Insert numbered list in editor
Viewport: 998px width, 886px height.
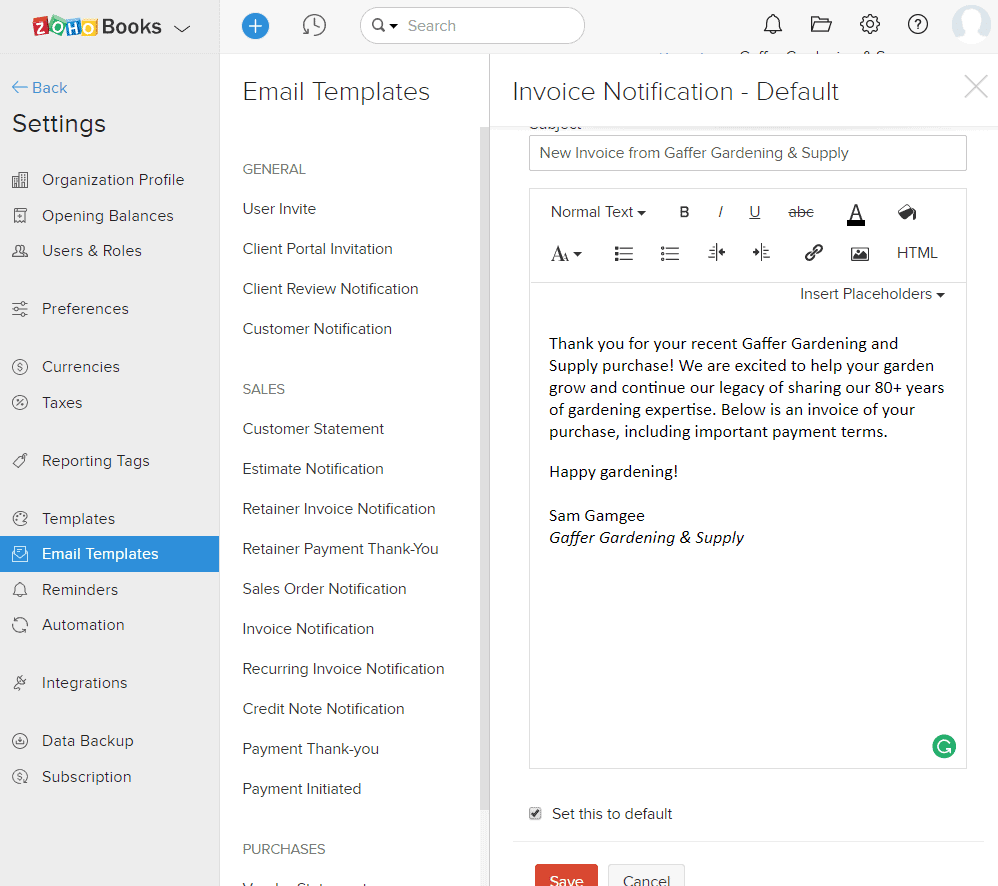624,253
